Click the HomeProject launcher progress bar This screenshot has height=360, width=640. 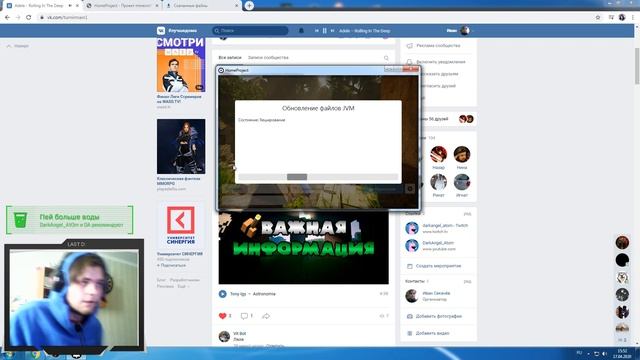tap(318, 177)
